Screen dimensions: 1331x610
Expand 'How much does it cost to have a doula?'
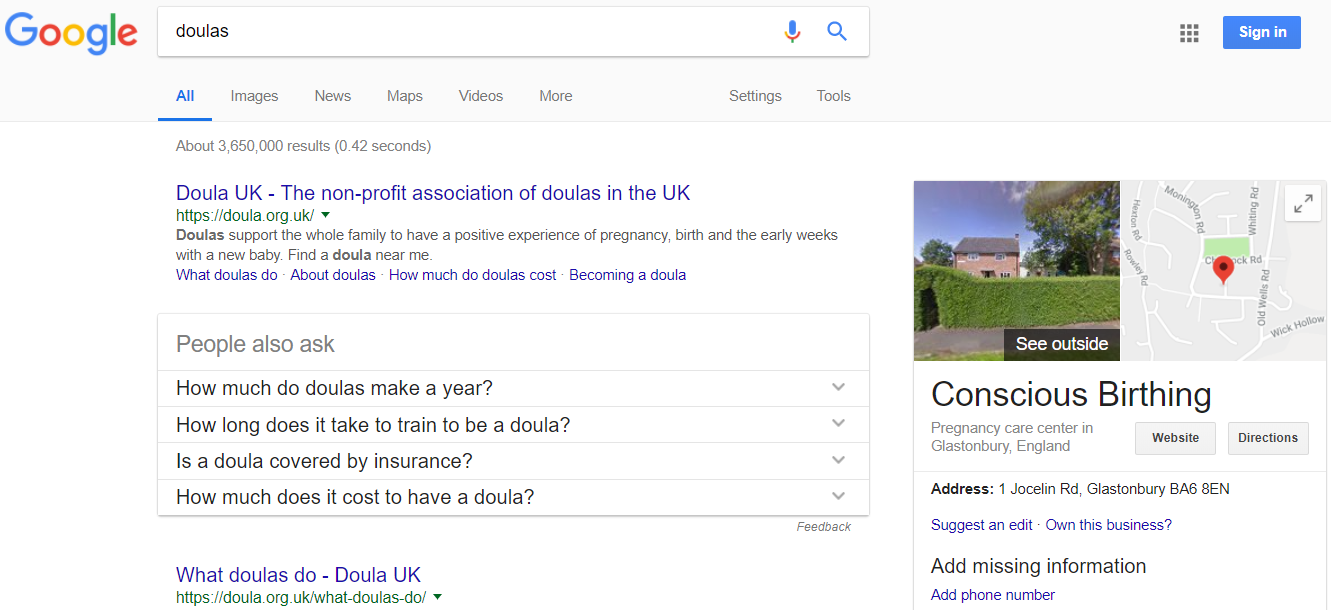(x=838, y=497)
